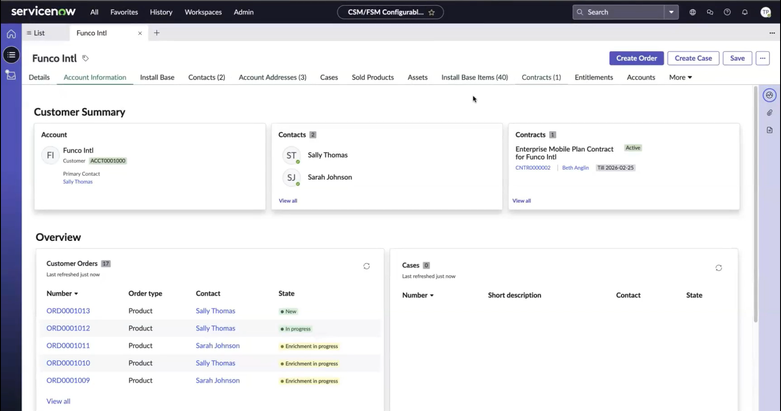Viewport: 781px width, 411px height.
Task: Open the more actions ellipsis button
Action: point(763,58)
